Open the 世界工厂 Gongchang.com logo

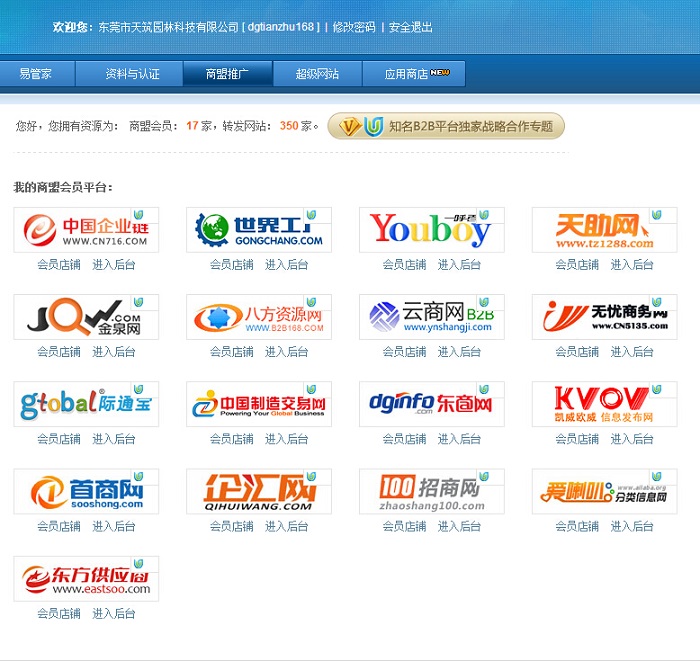pyautogui.click(x=258, y=230)
